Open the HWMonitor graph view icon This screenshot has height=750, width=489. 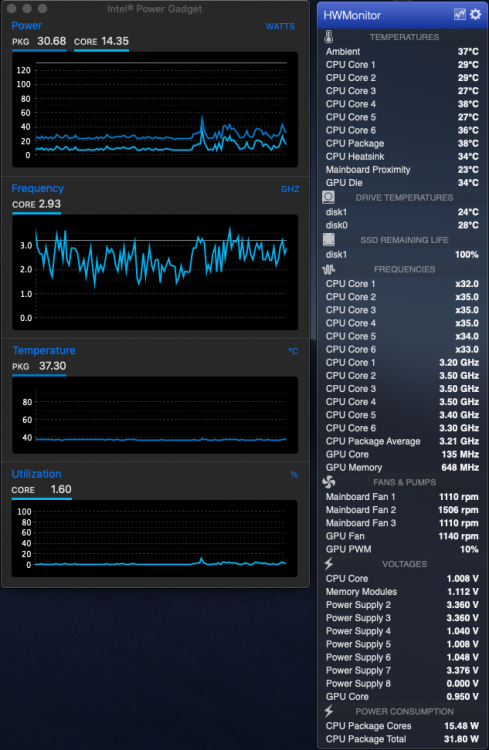tap(459, 14)
